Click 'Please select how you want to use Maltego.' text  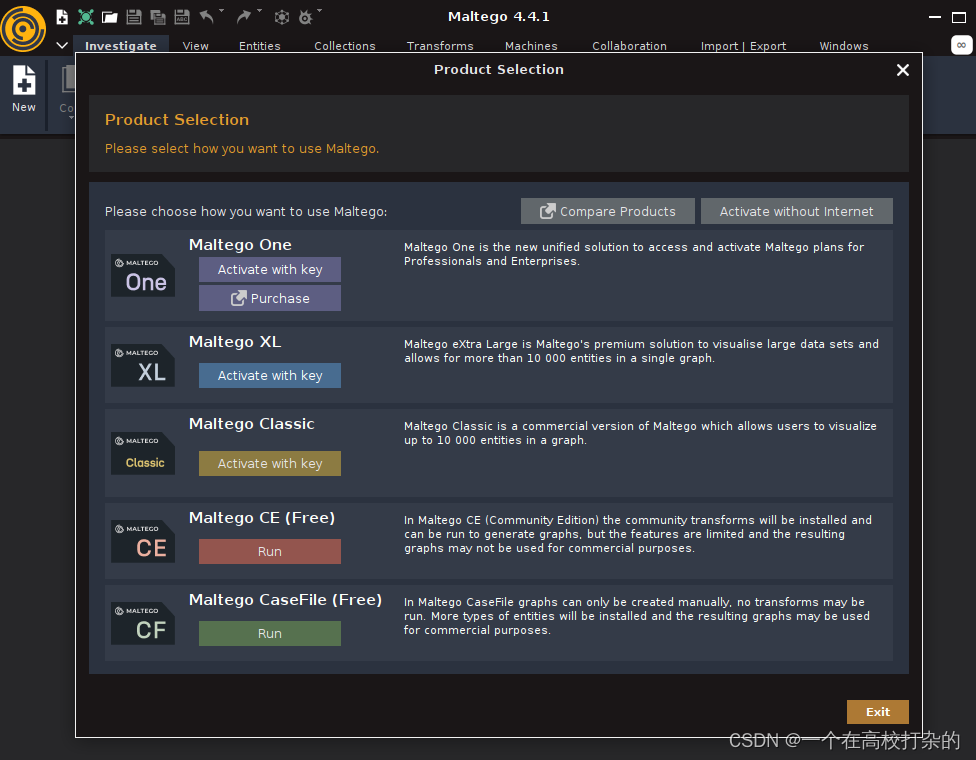pos(242,149)
